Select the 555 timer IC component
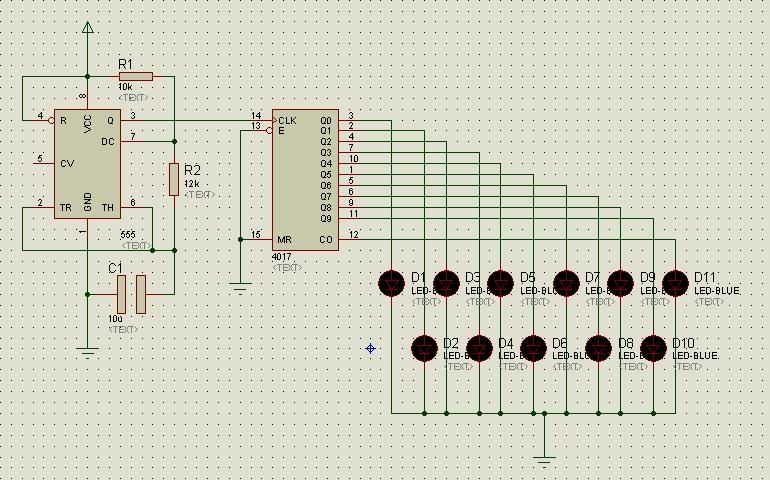The image size is (770, 480). (87, 164)
